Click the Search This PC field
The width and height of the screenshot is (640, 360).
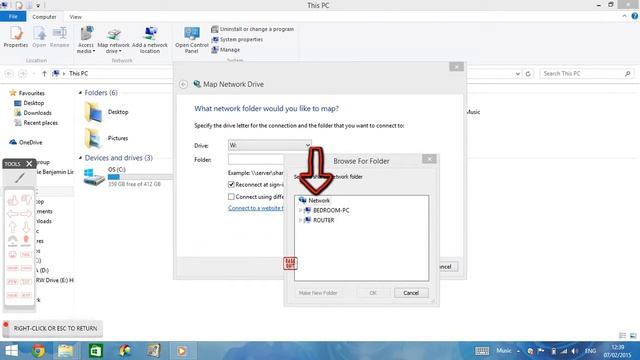tap(587, 73)
